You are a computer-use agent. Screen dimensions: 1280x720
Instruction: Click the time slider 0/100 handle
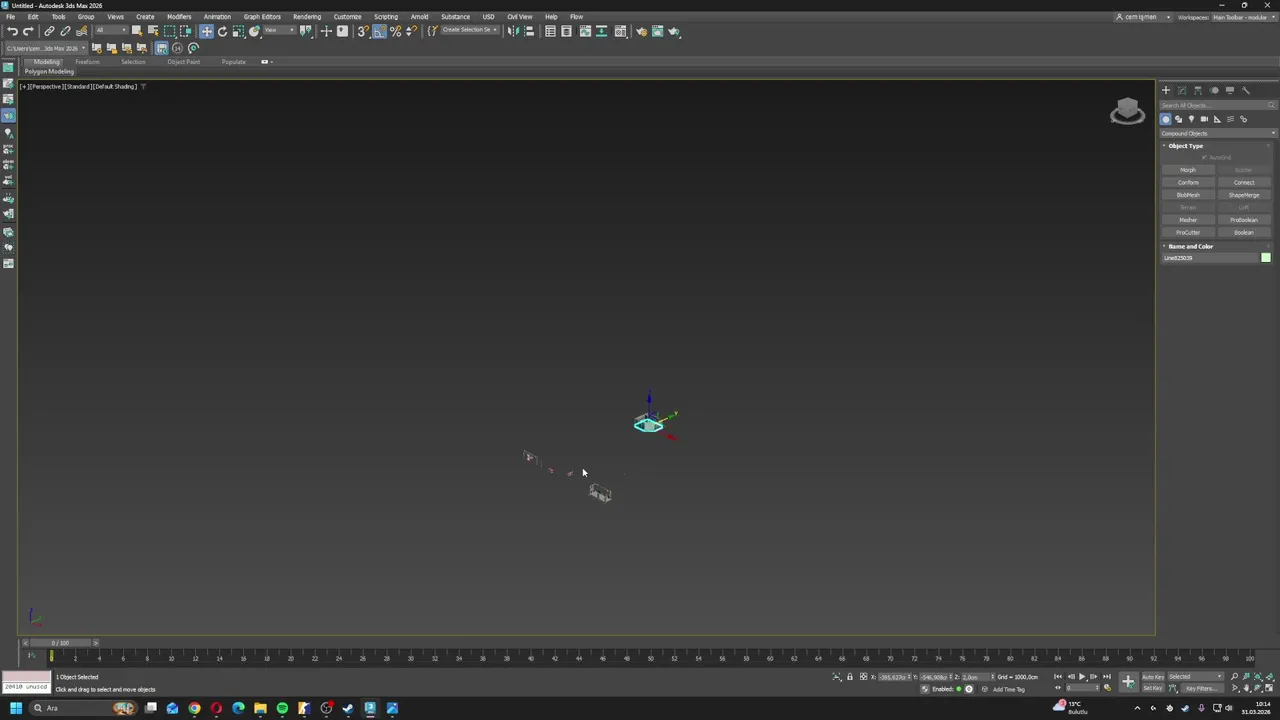tap(60, 643)
